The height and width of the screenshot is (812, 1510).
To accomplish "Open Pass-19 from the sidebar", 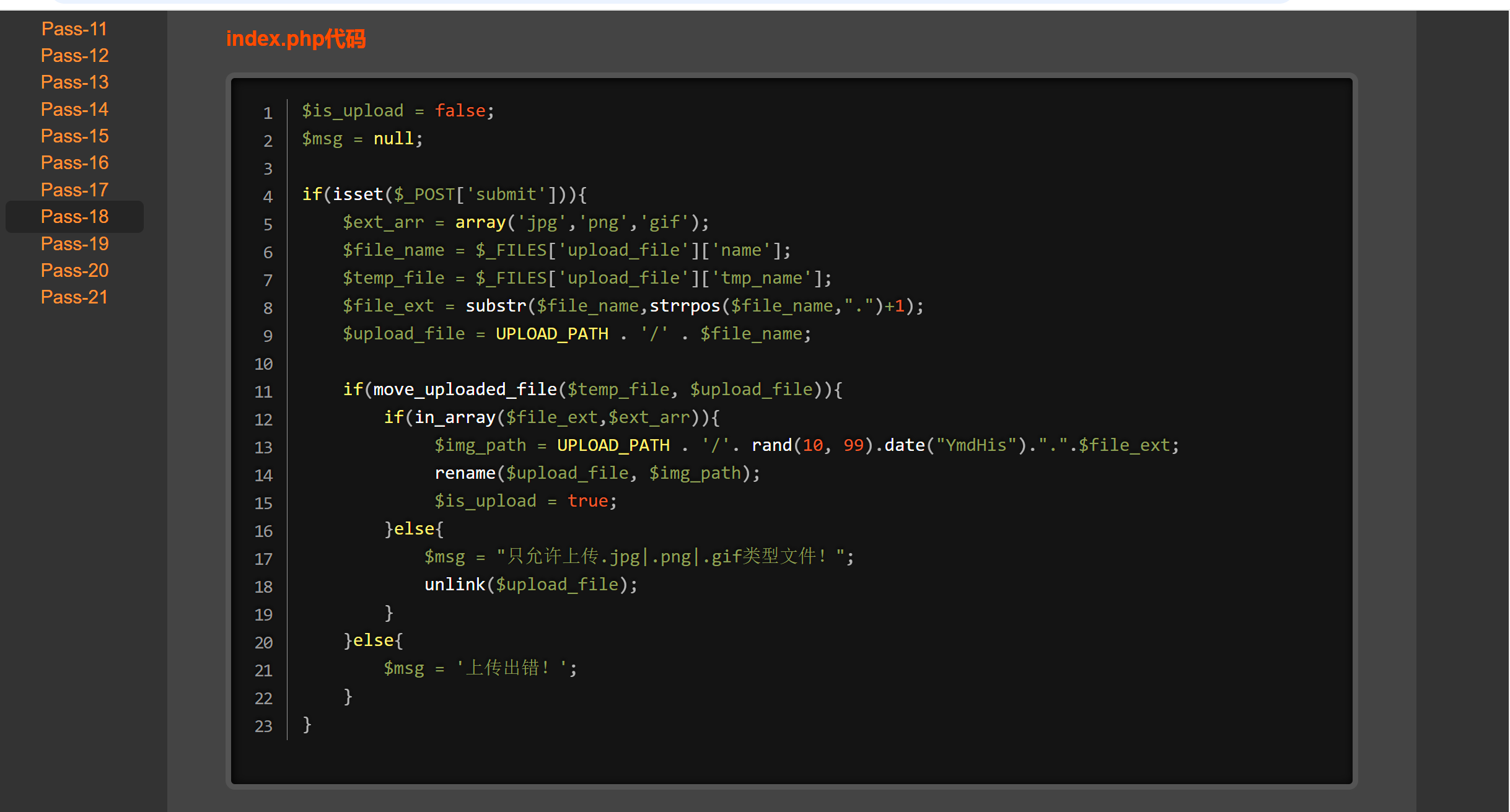I will [x=74, y=244].
